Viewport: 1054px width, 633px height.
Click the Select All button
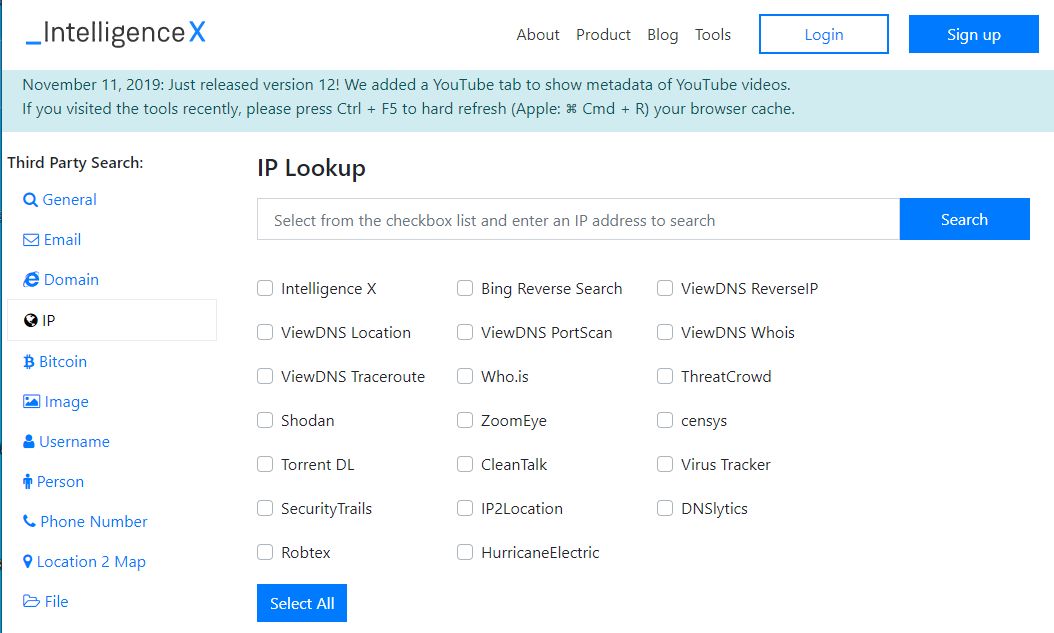coord(302,603)
